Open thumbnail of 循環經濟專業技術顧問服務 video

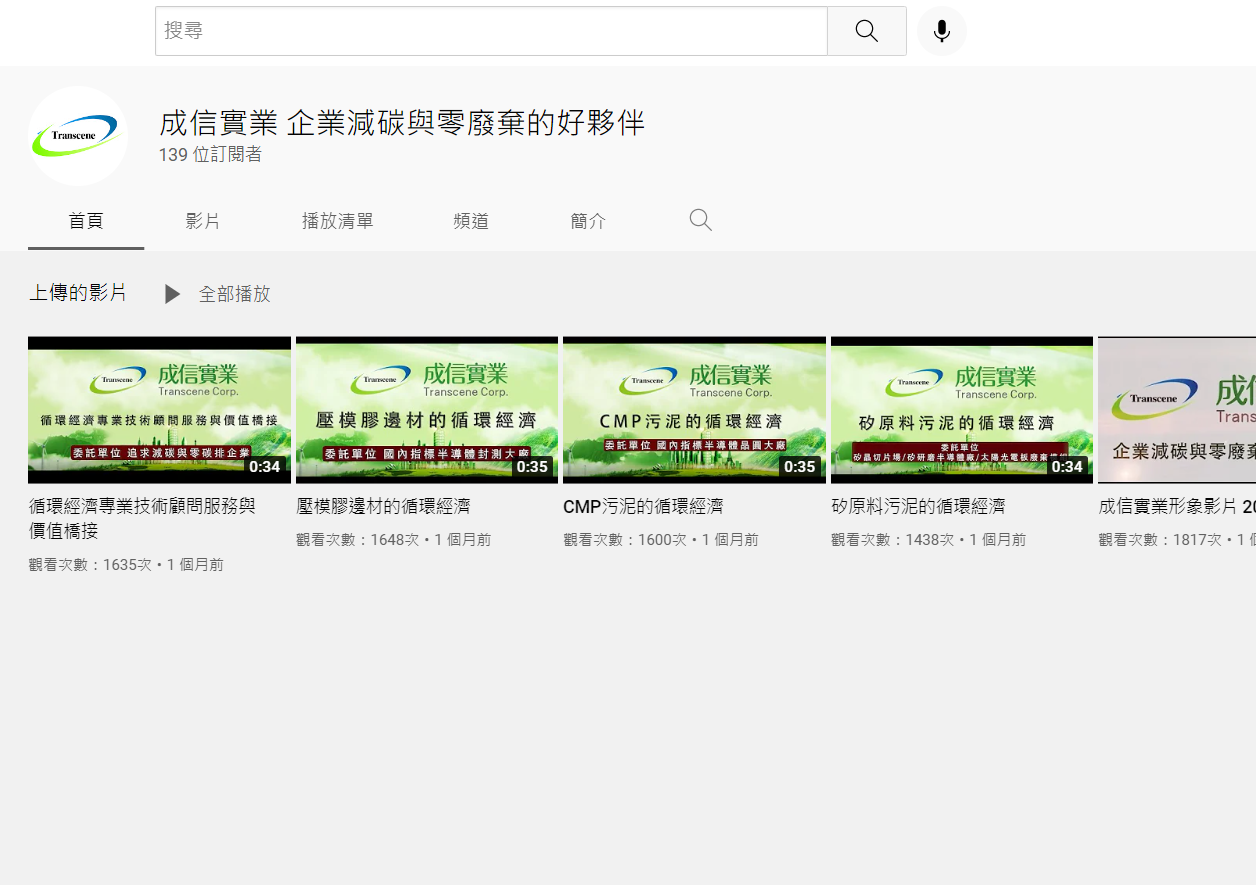(x=159, y=410)
